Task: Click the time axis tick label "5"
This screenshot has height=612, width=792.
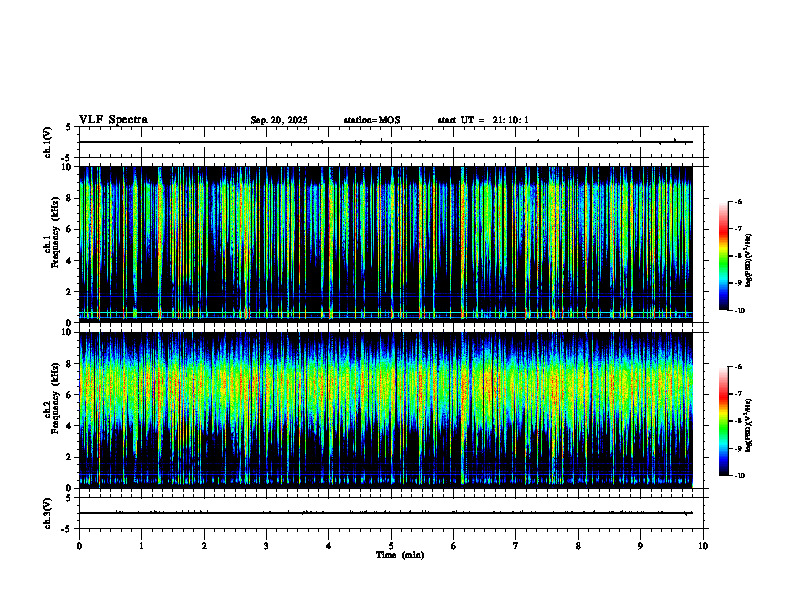Action: pos(391,546)
